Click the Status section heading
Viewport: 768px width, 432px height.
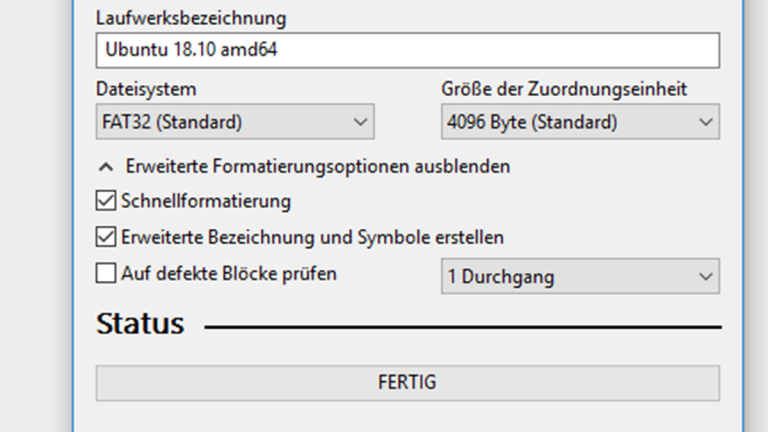140,324
